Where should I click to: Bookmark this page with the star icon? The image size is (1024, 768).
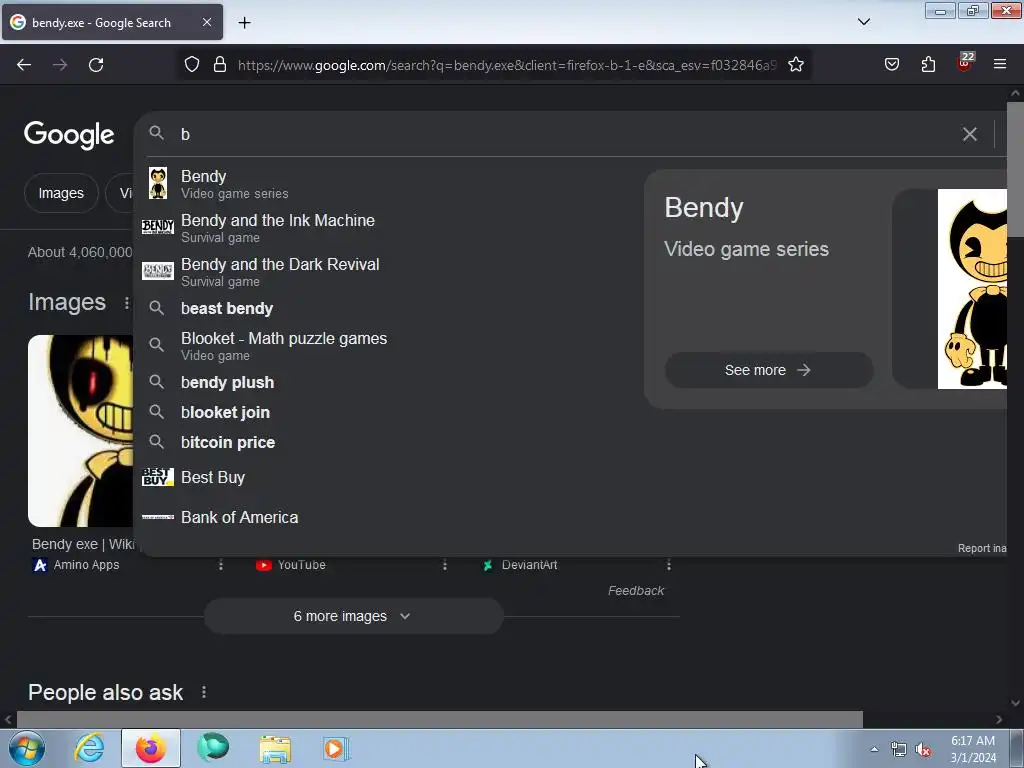(x=795, y=65)
